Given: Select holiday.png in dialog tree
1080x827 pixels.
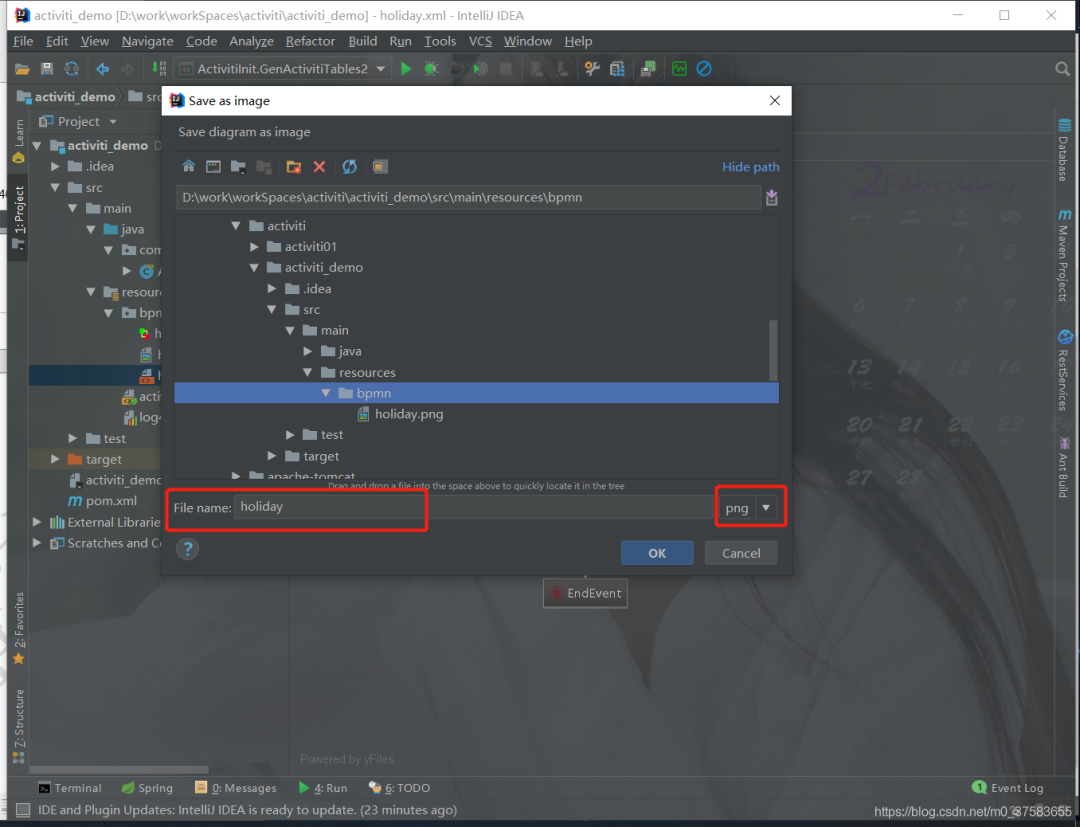Looking at the screenshot, I should click(x=400, y=414).
